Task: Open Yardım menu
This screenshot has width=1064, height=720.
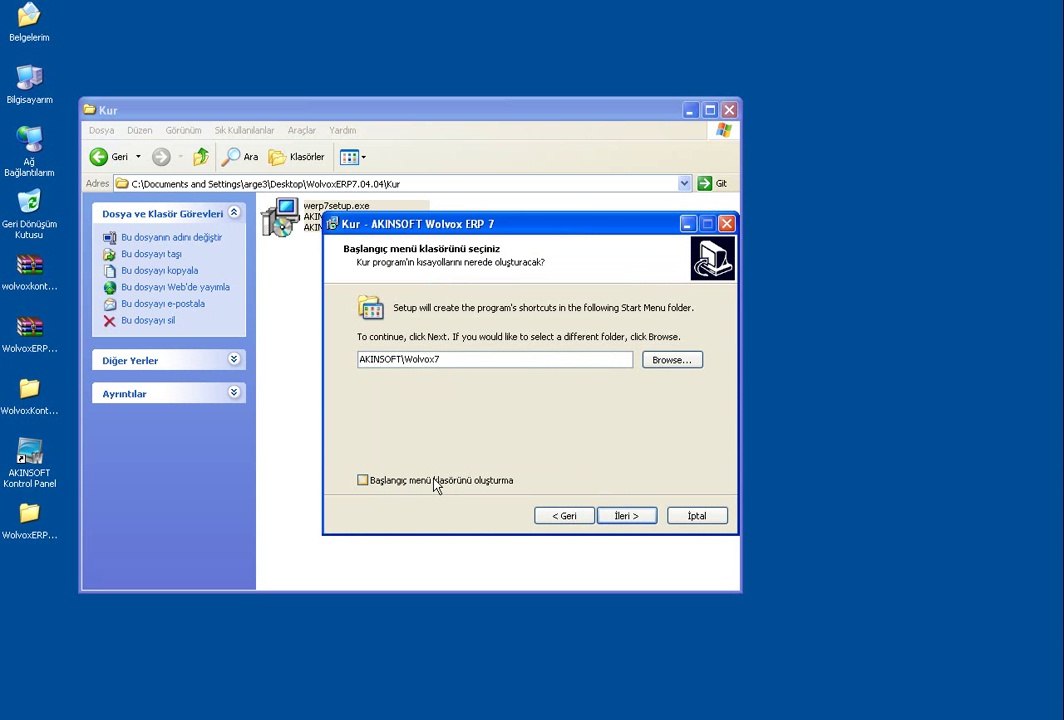Action: (343, 130)
